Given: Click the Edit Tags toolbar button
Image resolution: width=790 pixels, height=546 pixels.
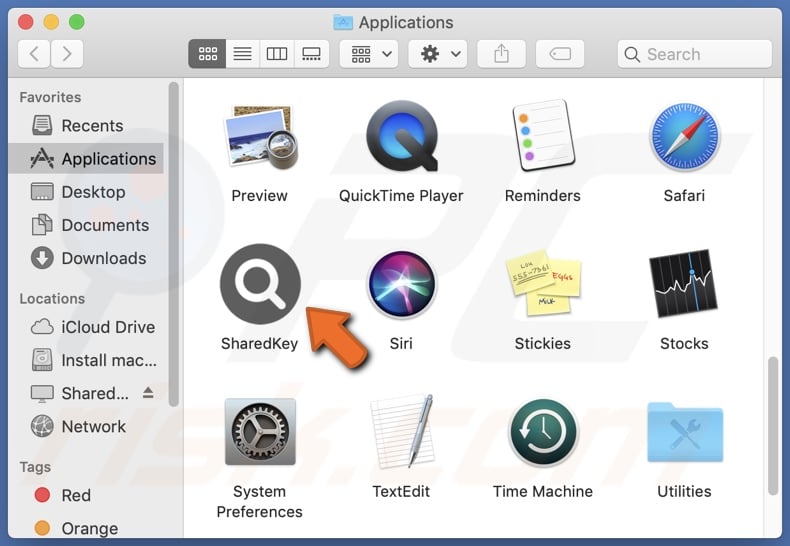Looking at the screenshot, I should click(x=560, y=53).
